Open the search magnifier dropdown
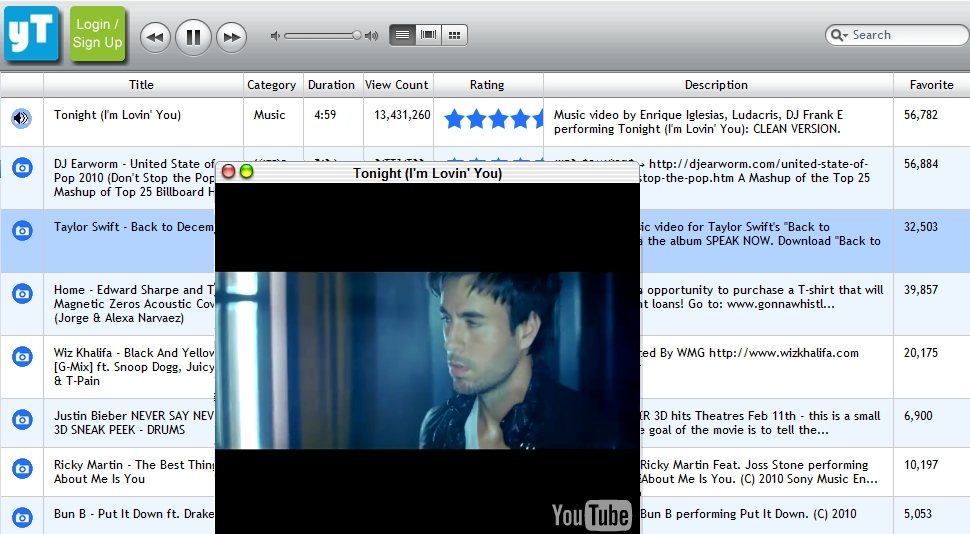Screen dimensions: 970x534 pyautogui.click(x=838, y=35)
